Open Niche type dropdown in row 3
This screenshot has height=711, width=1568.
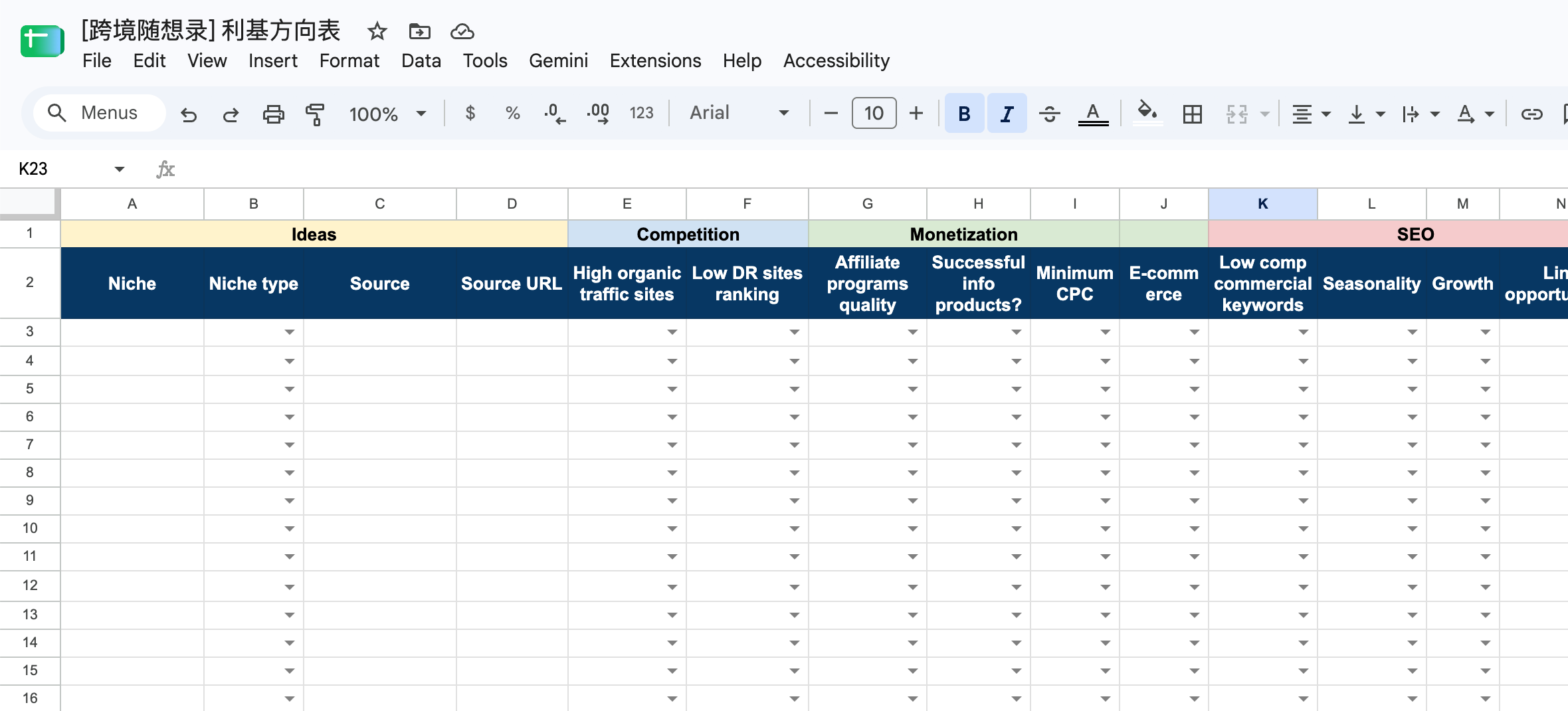(289, 332)
